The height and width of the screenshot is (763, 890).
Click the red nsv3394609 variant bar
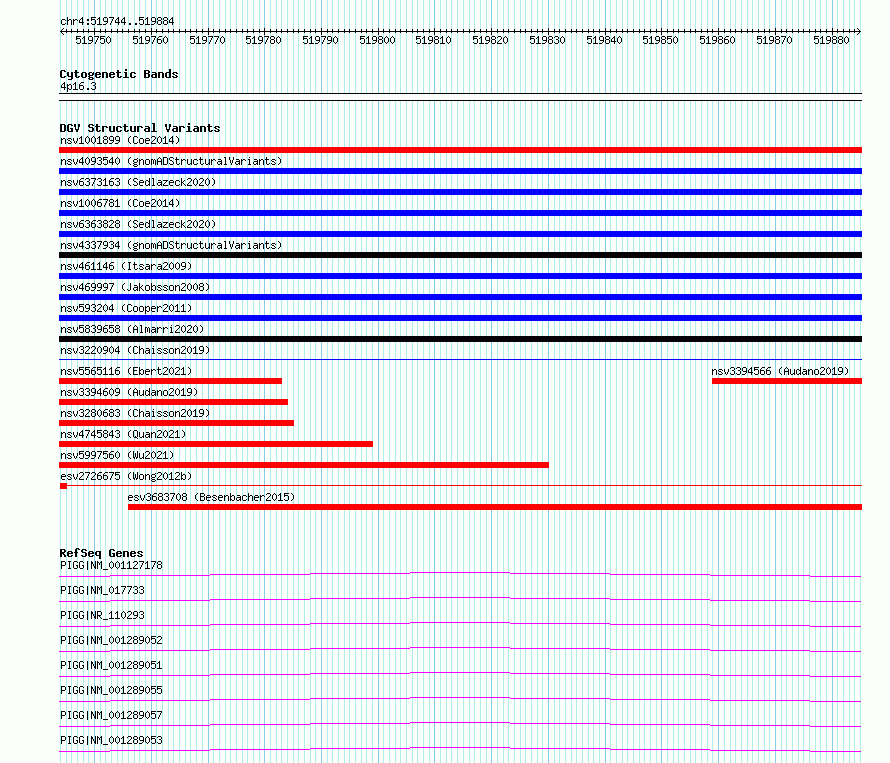[173, 402]
